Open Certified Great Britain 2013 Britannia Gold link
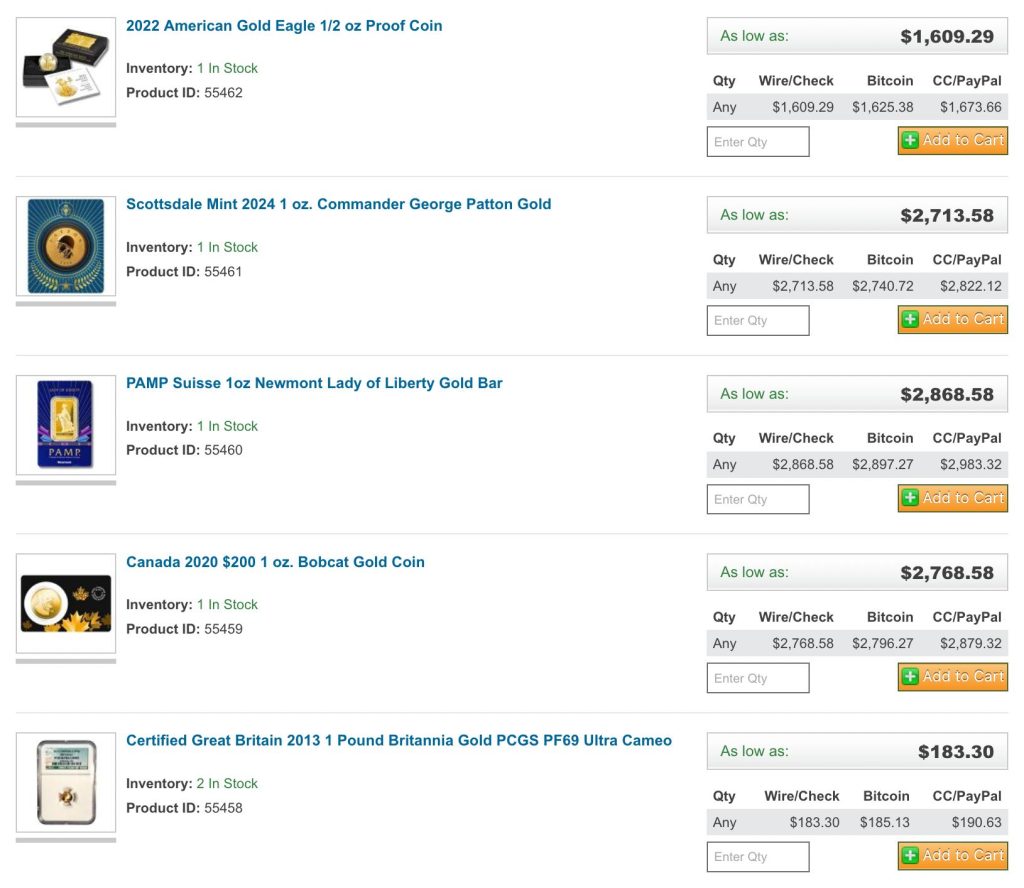The height and width of the screenshot is (888, 1024). [x=398, y=741]
